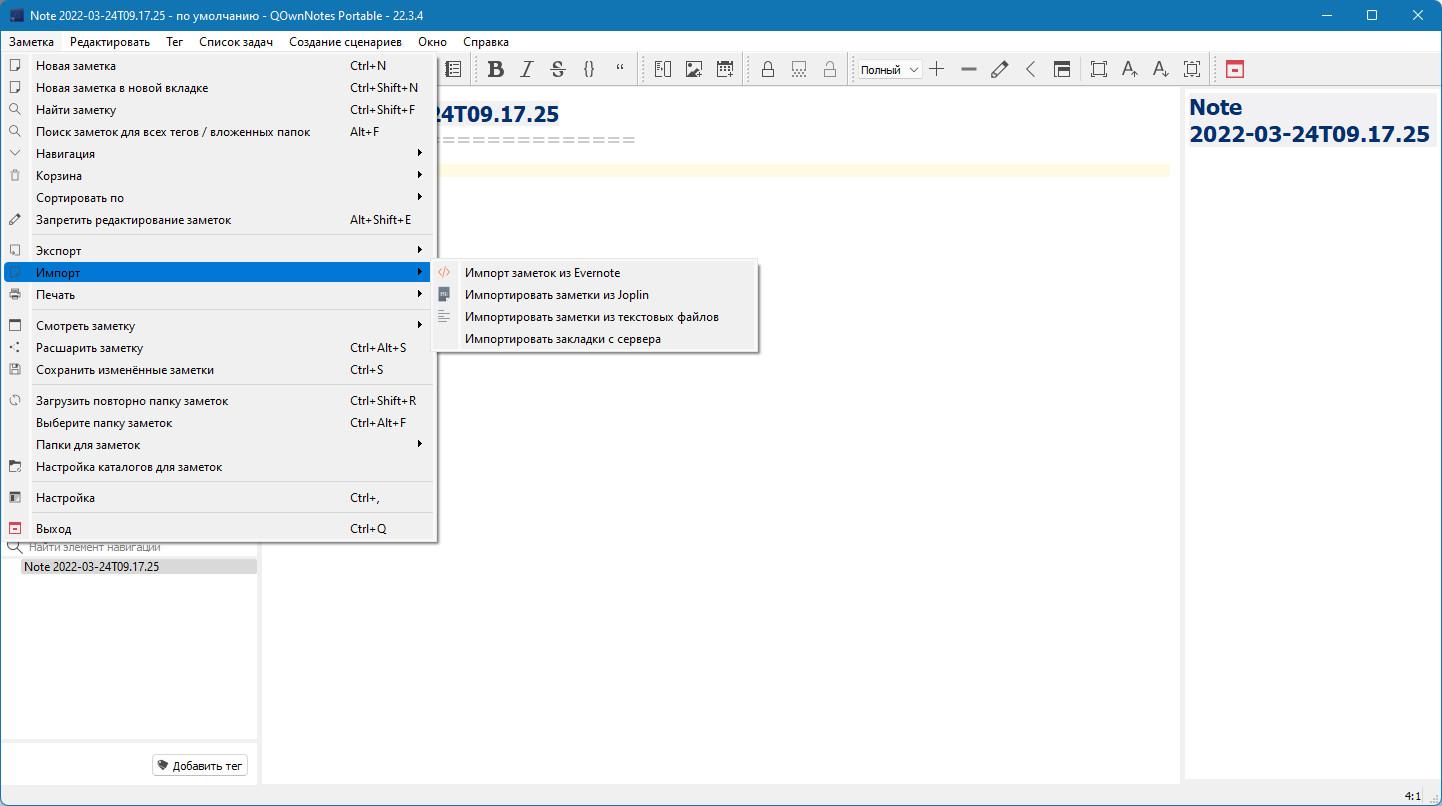Toggle the pencil edit mode icon
Viewport: 1442px width, 806px height.
point(999,69)
